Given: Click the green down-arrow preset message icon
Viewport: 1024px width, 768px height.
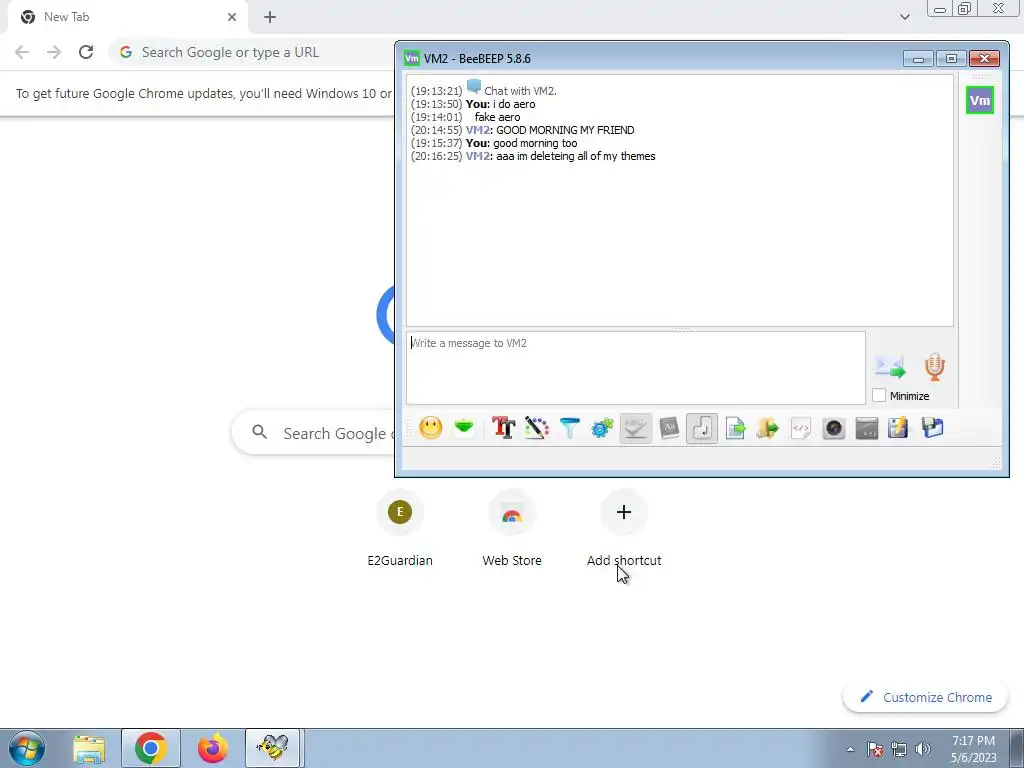Looking at the screenshot, I should (464, 428).
